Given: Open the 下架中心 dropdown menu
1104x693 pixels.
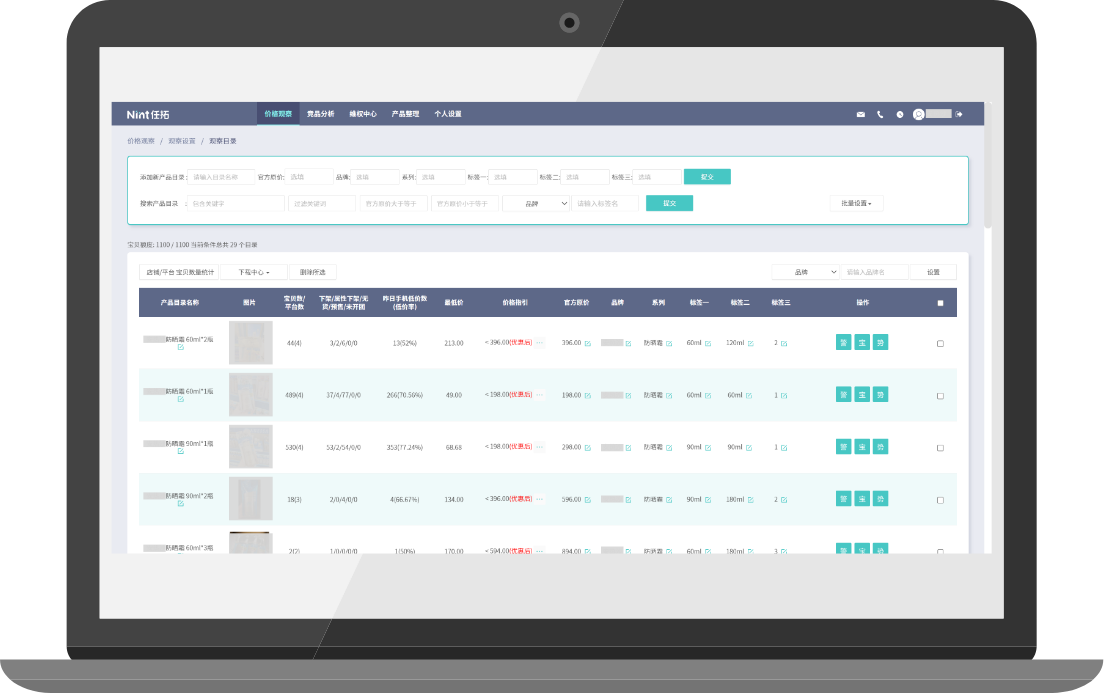Looking at the screenshot, I should (x=253, y=272).
